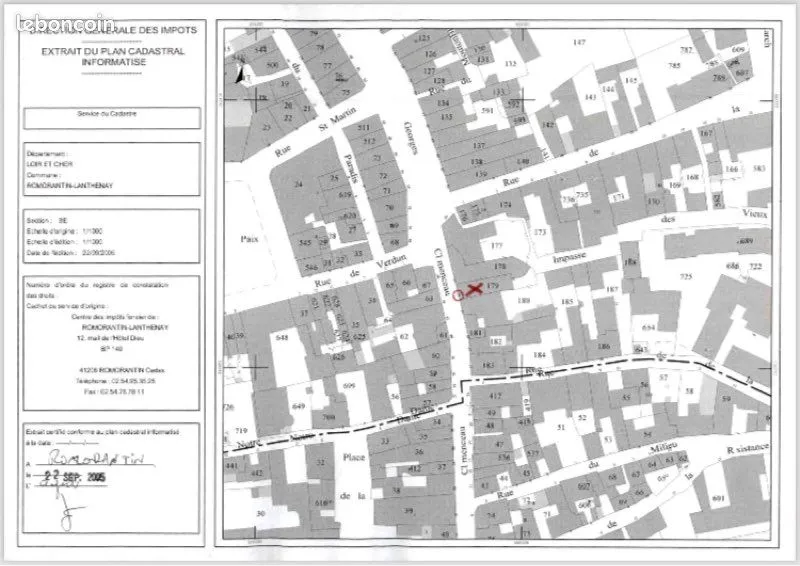Click the "R sistance" street label
The width and height of the screenshot is (800, 566).
click(747, 449)
